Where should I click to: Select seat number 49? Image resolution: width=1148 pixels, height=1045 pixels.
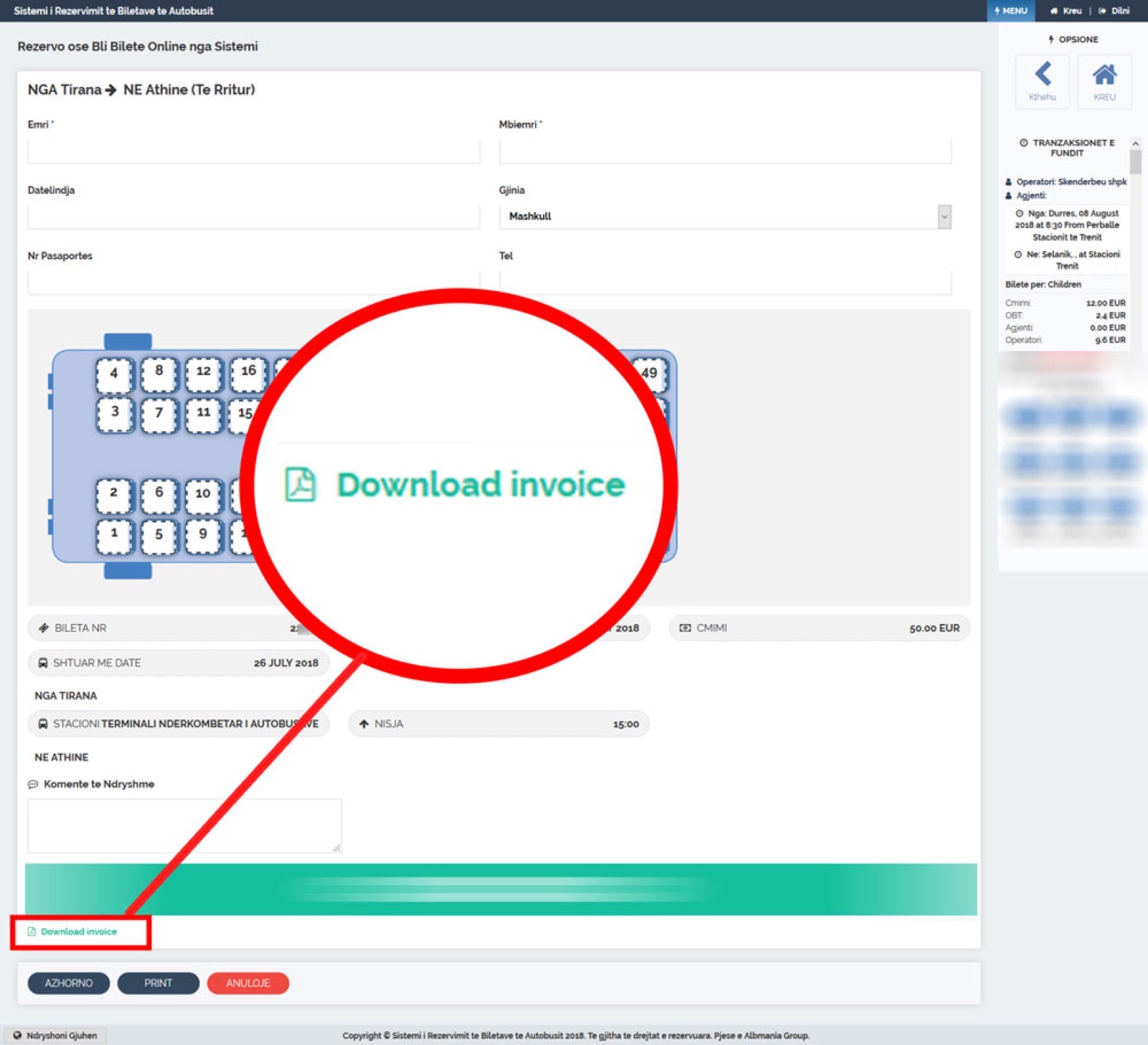pos(649,374)
